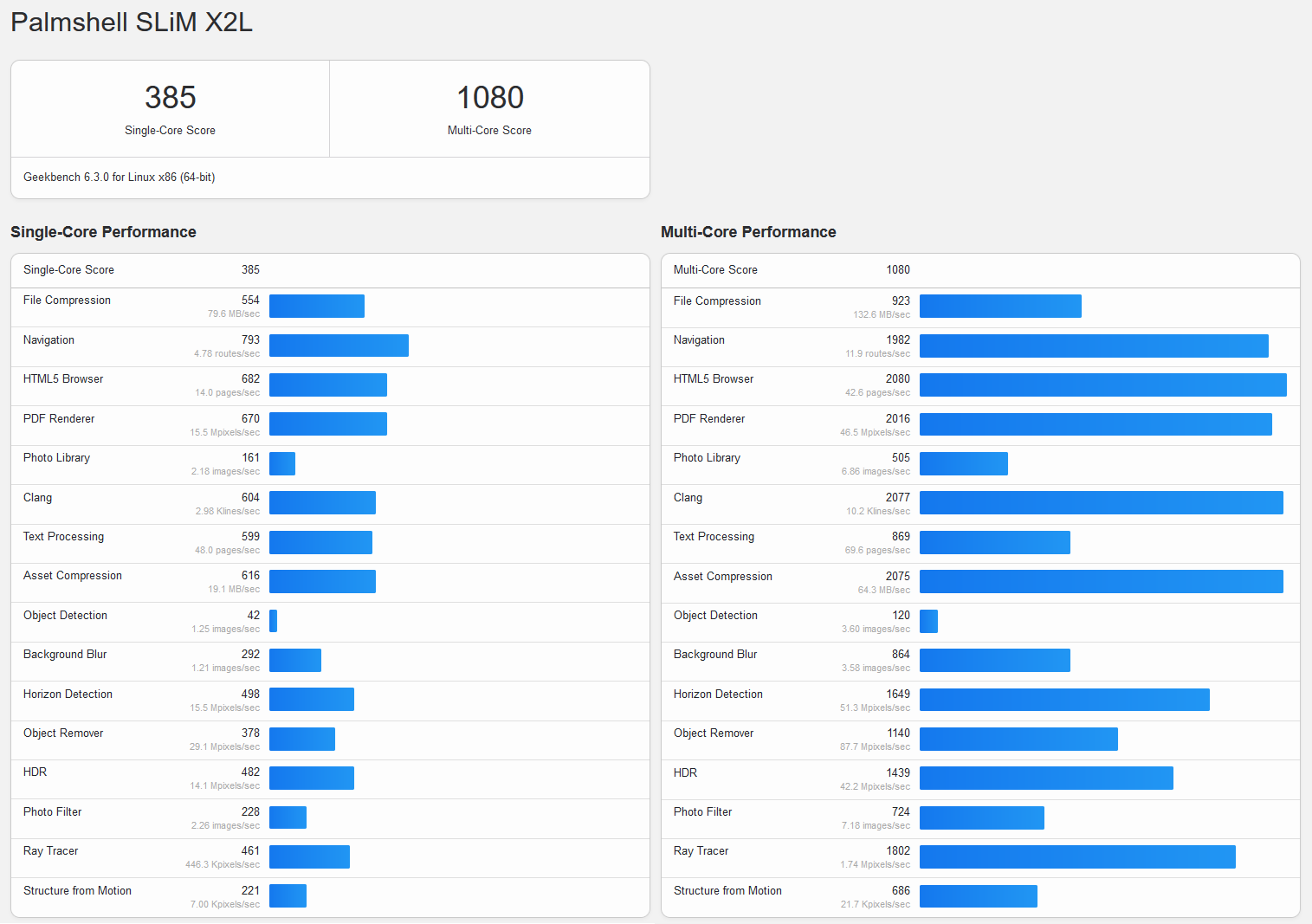Click multi-core Text Processing score 869
The width and height of the screenshot is (1312, 924).
click(901, 536)
